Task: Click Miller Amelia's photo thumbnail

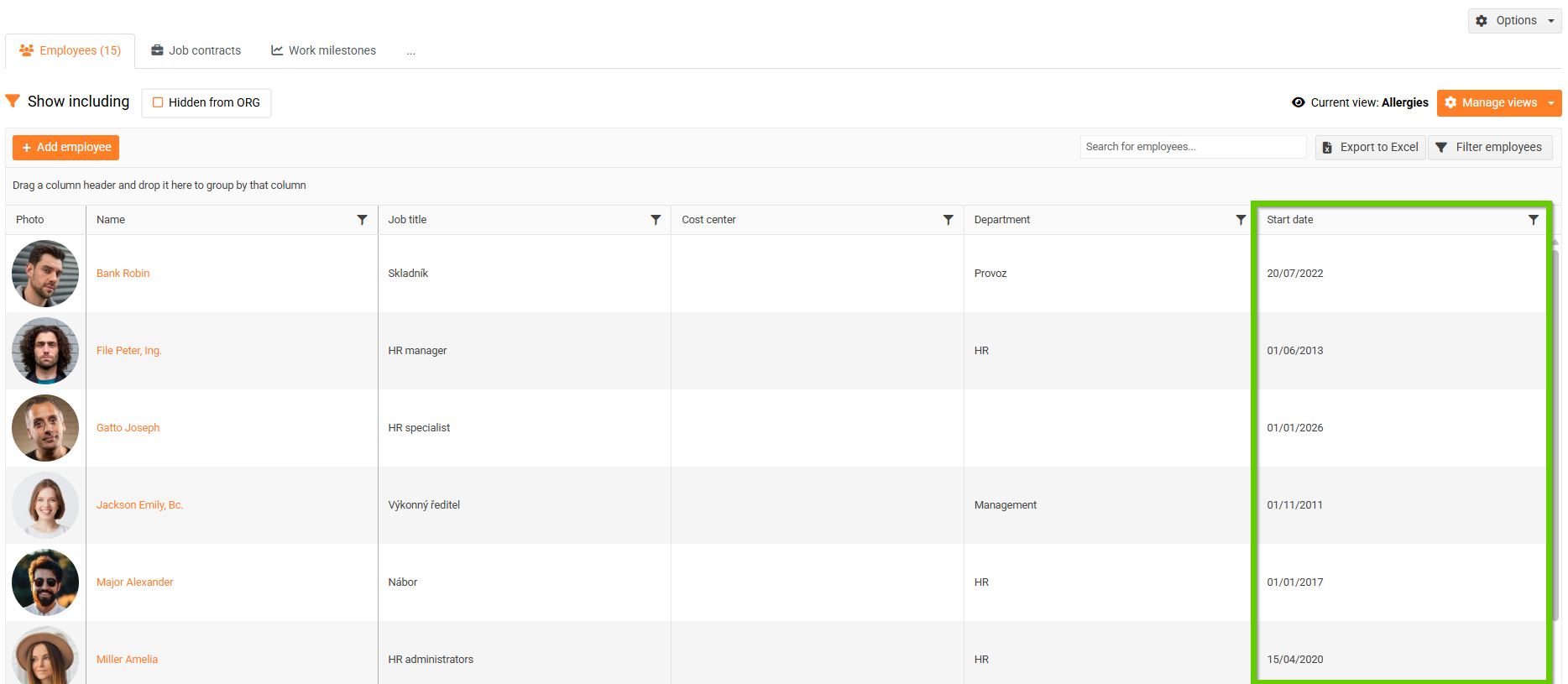Action: click(x=45, y=655)
